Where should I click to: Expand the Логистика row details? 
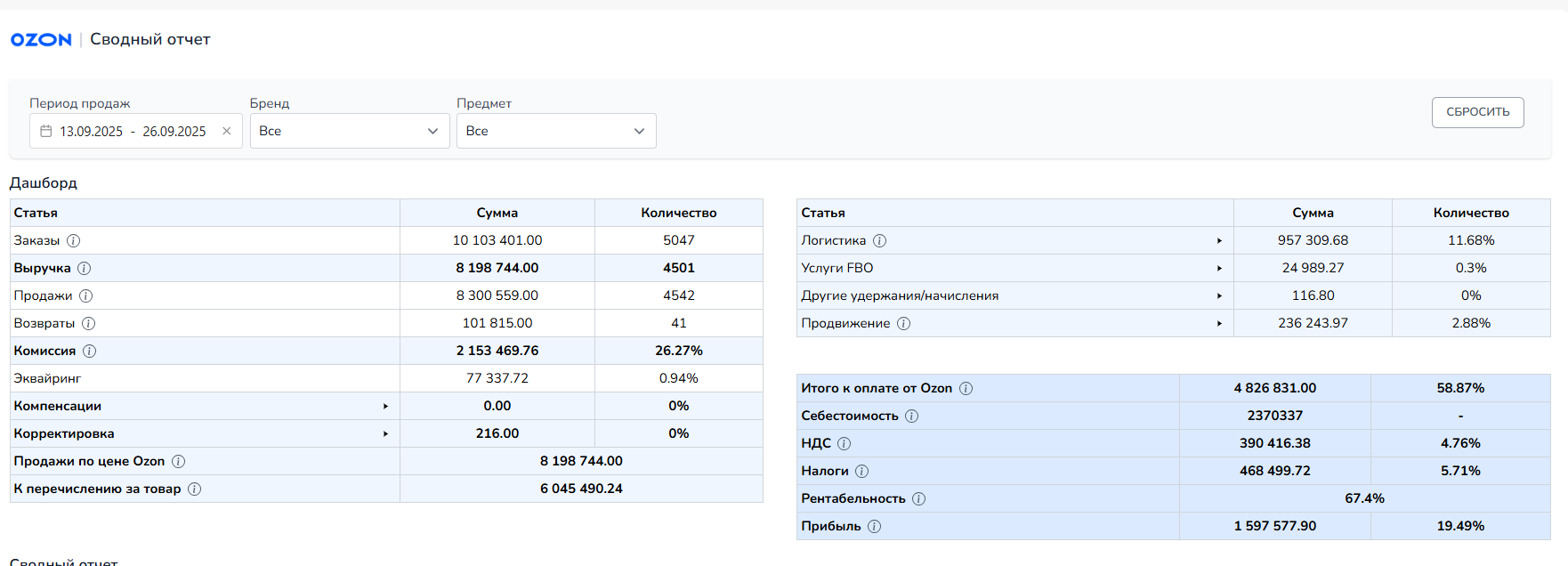1219,240
